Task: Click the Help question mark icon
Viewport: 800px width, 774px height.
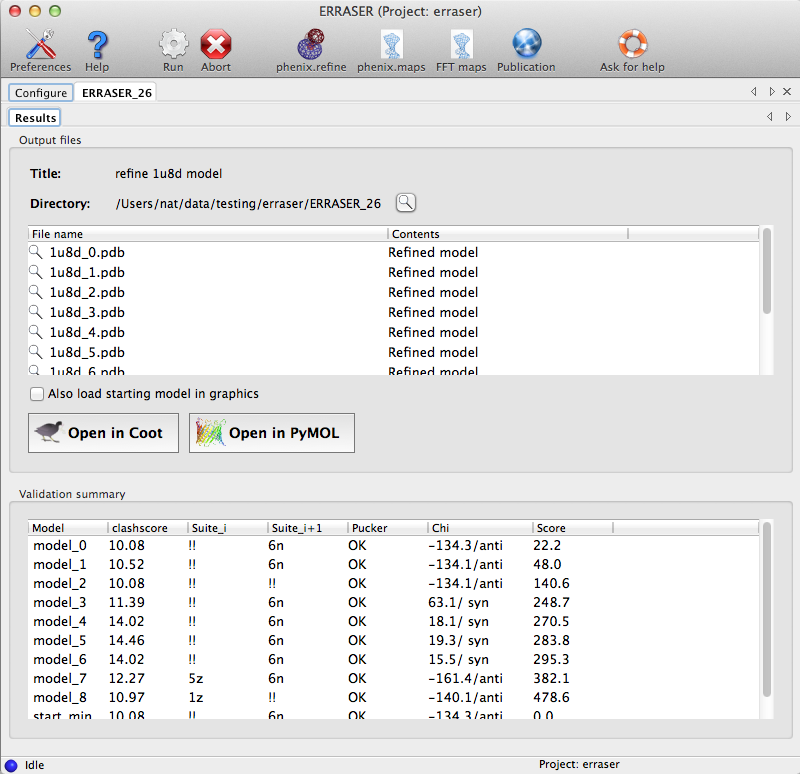Action: click(x=97, y=46)
